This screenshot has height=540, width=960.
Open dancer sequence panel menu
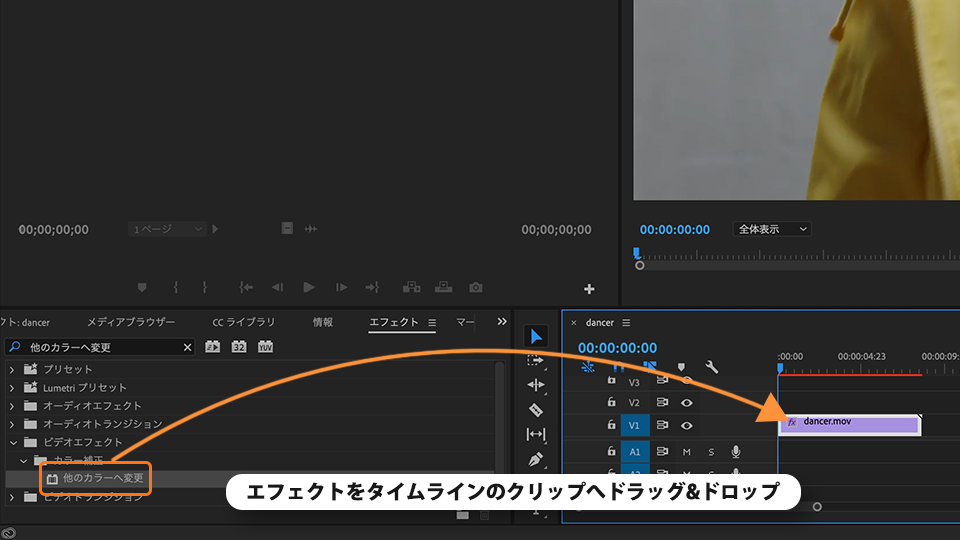[626, 323]
